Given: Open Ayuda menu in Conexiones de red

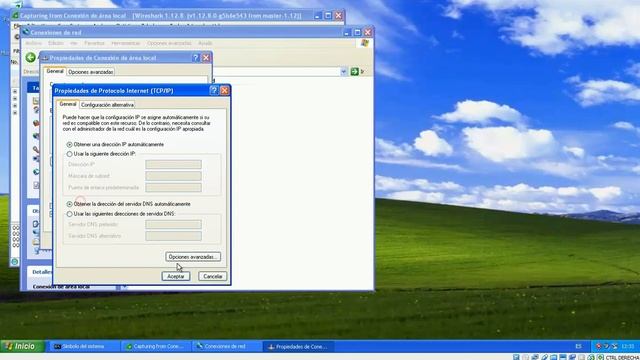Looking at the screenshot, I should (205, 43).
